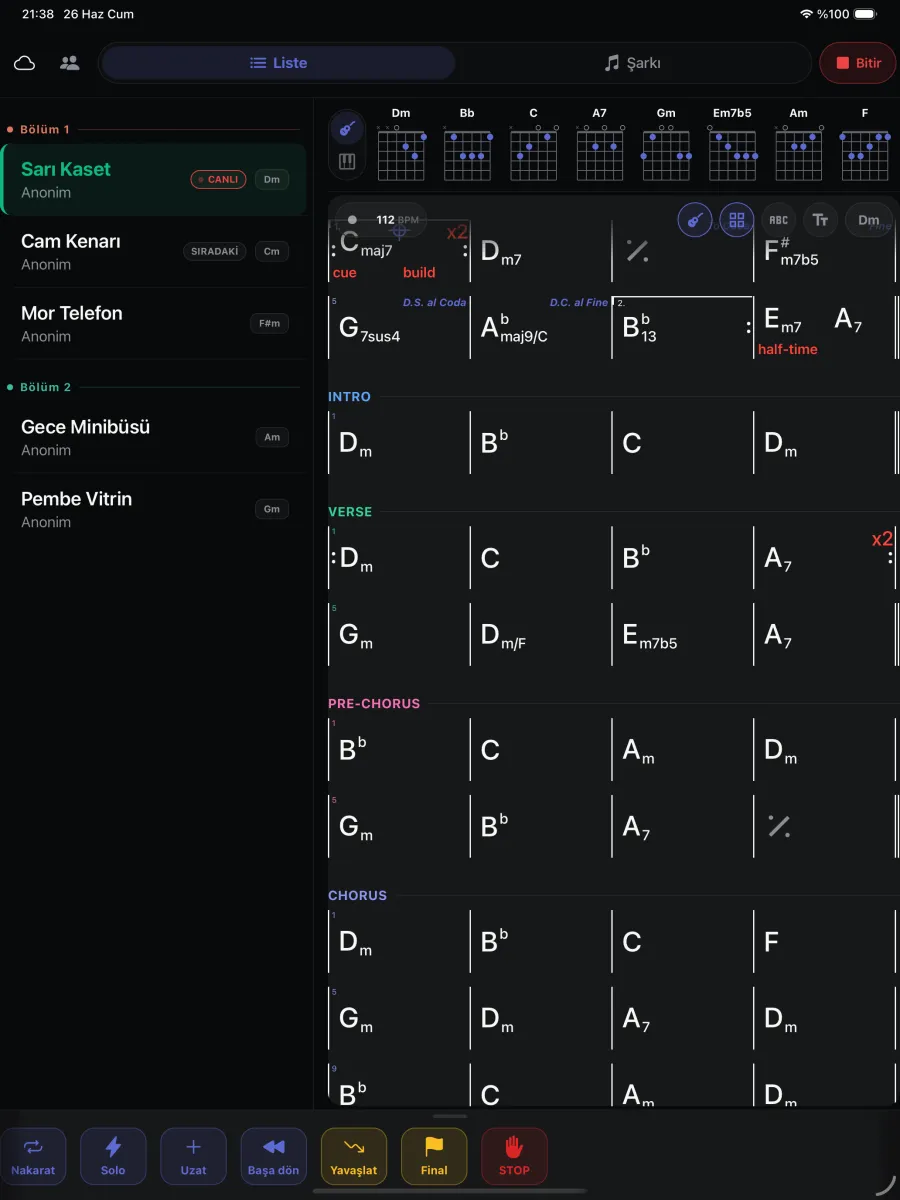Click the half-time annotation
The width and height of the screenshot is (900, 1200).
[787, 349]
